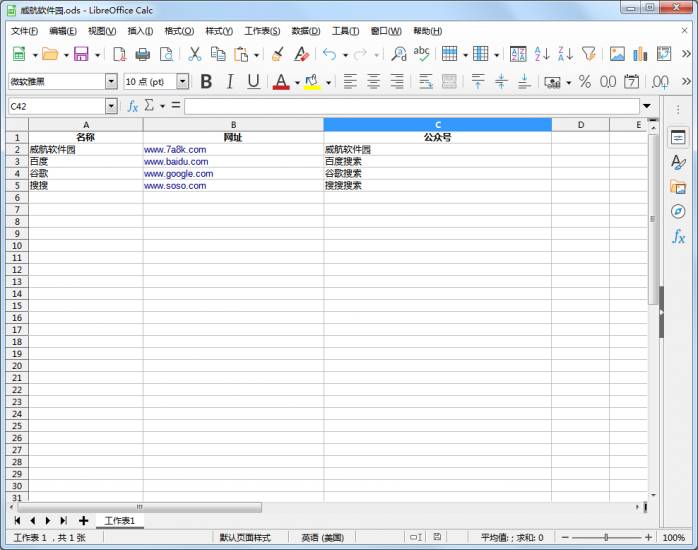Screen dimensions: 698x550
Task: Center text horizontally
Action: [x=373, y=81]
